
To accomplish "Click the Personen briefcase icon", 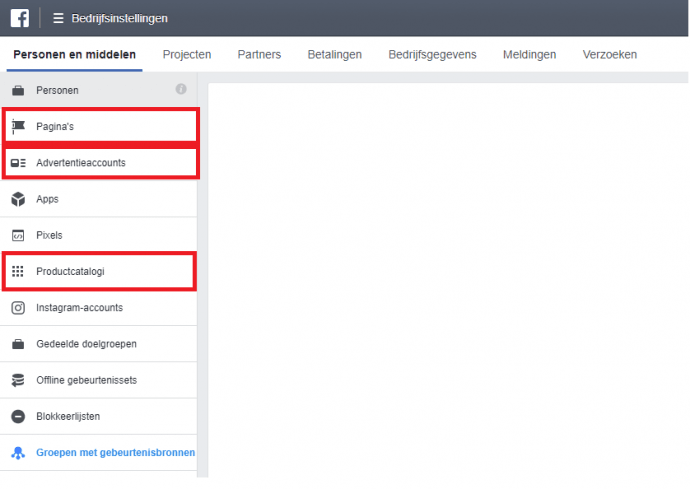I will click(18, 90).
